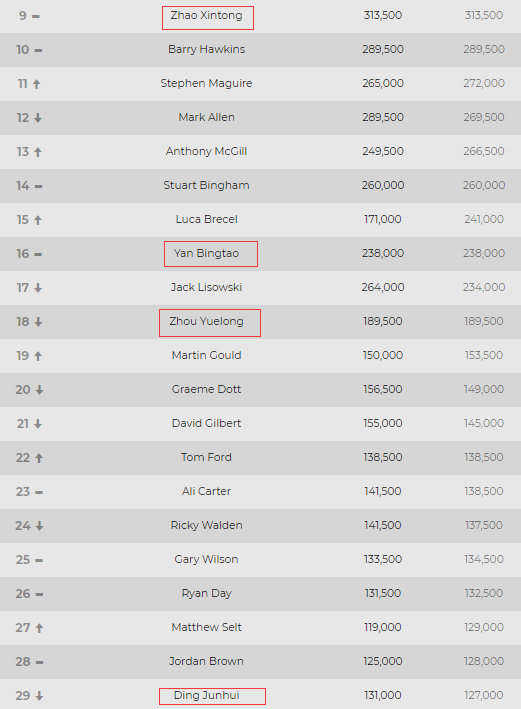This screenshot has width=521, height=709.
Task: Click Luca Brecel's 241,000 projected value
Action: [484, 219]
